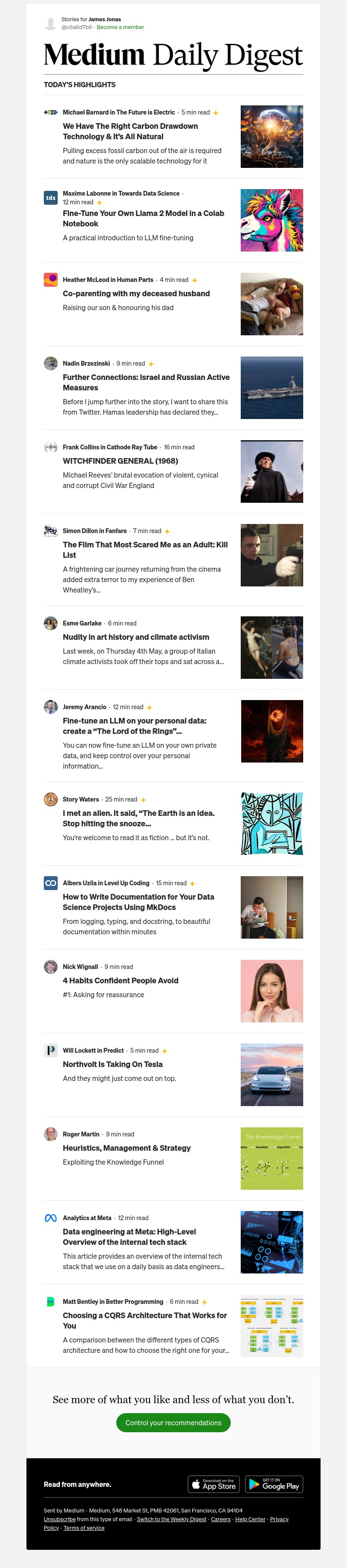The width and height of the screenshot is (347, 1568).
Task: Click the Meta infinity logo icon
Action: click(50, 1218)
